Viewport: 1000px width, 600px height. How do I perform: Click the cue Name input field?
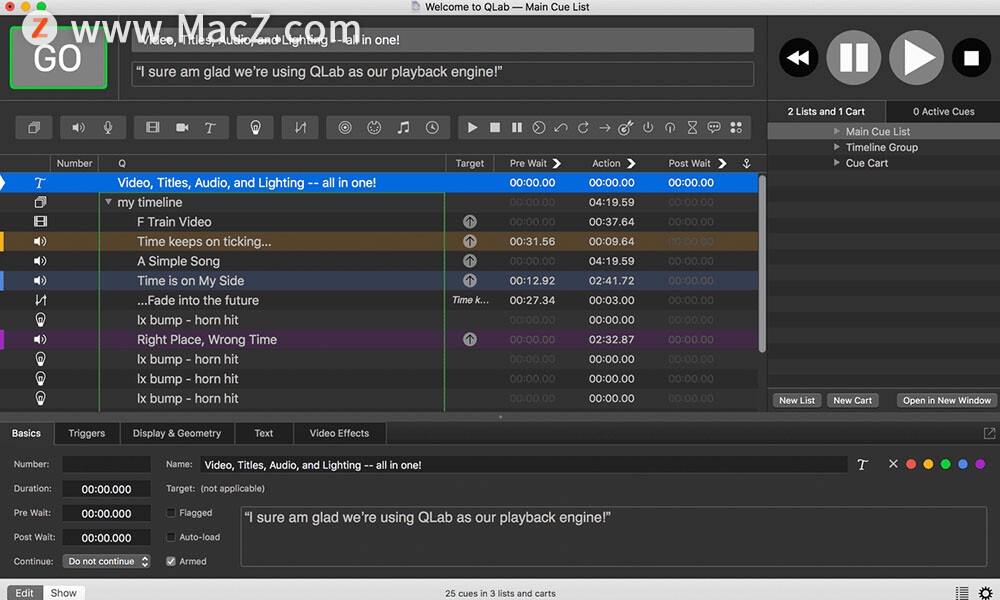[x=524, y=465]
